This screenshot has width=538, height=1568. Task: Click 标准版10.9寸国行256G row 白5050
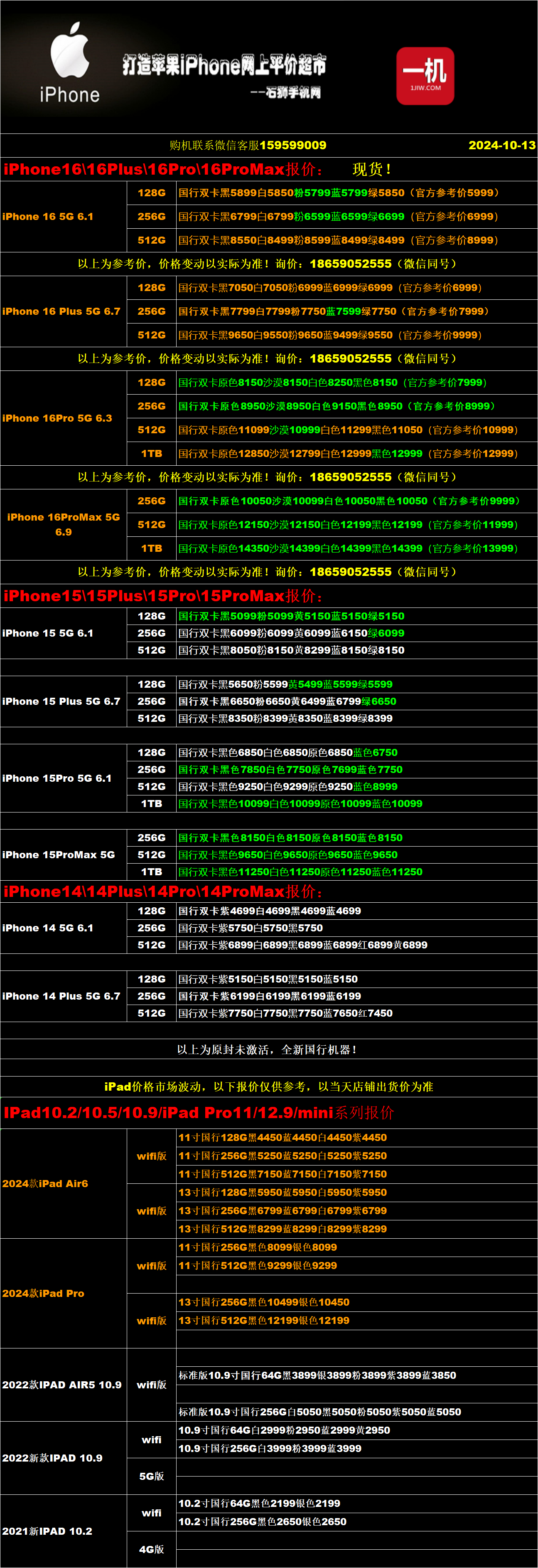tap(357, 1412)
